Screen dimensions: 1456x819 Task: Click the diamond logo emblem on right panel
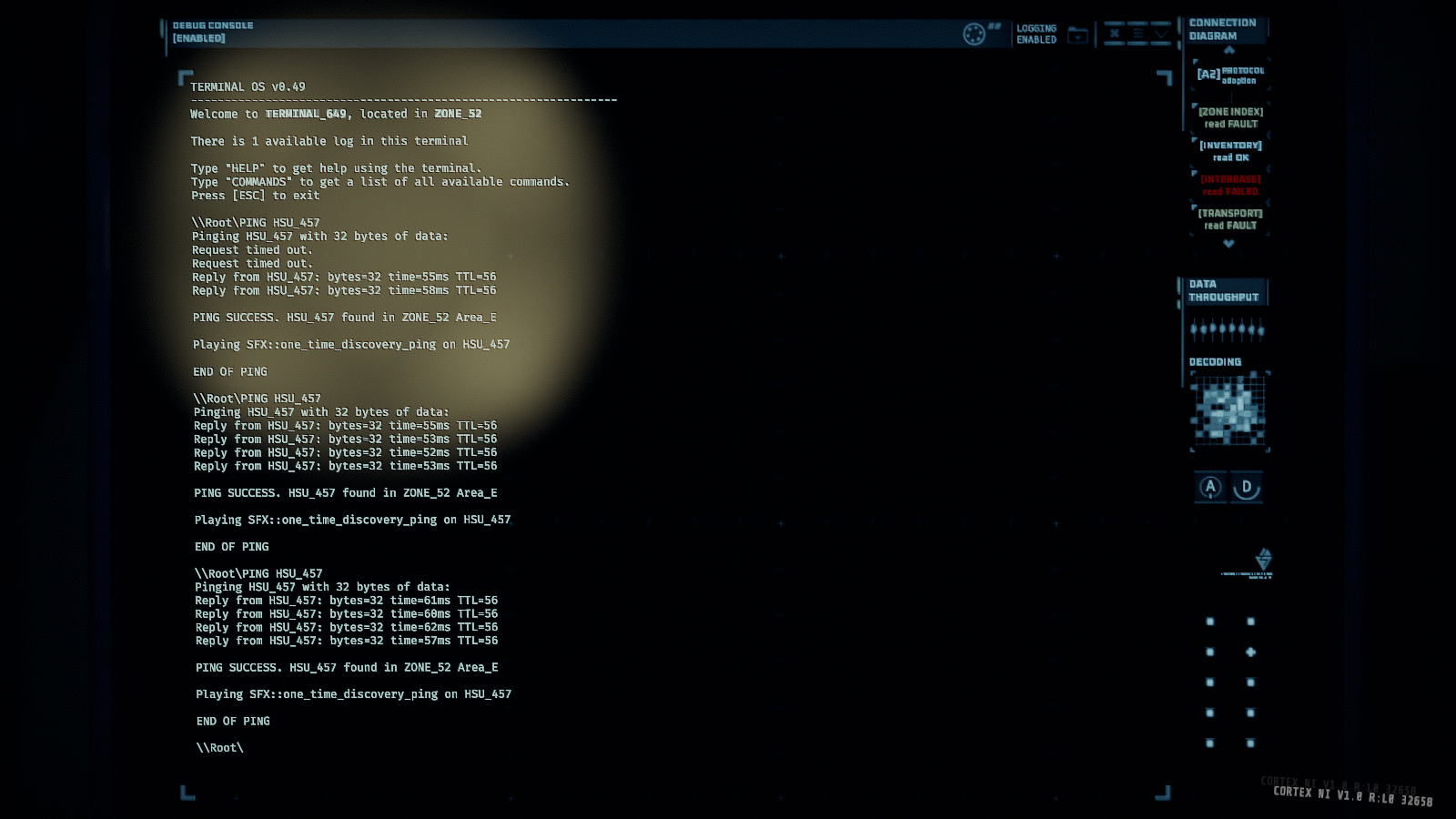(x=1263, y=559)
